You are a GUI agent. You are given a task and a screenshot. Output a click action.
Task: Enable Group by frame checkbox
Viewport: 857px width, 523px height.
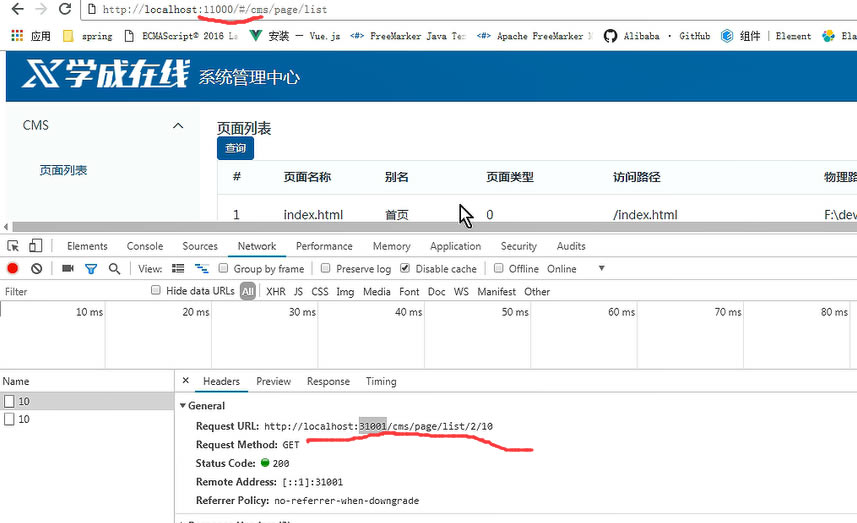click(x=223, y=268)
